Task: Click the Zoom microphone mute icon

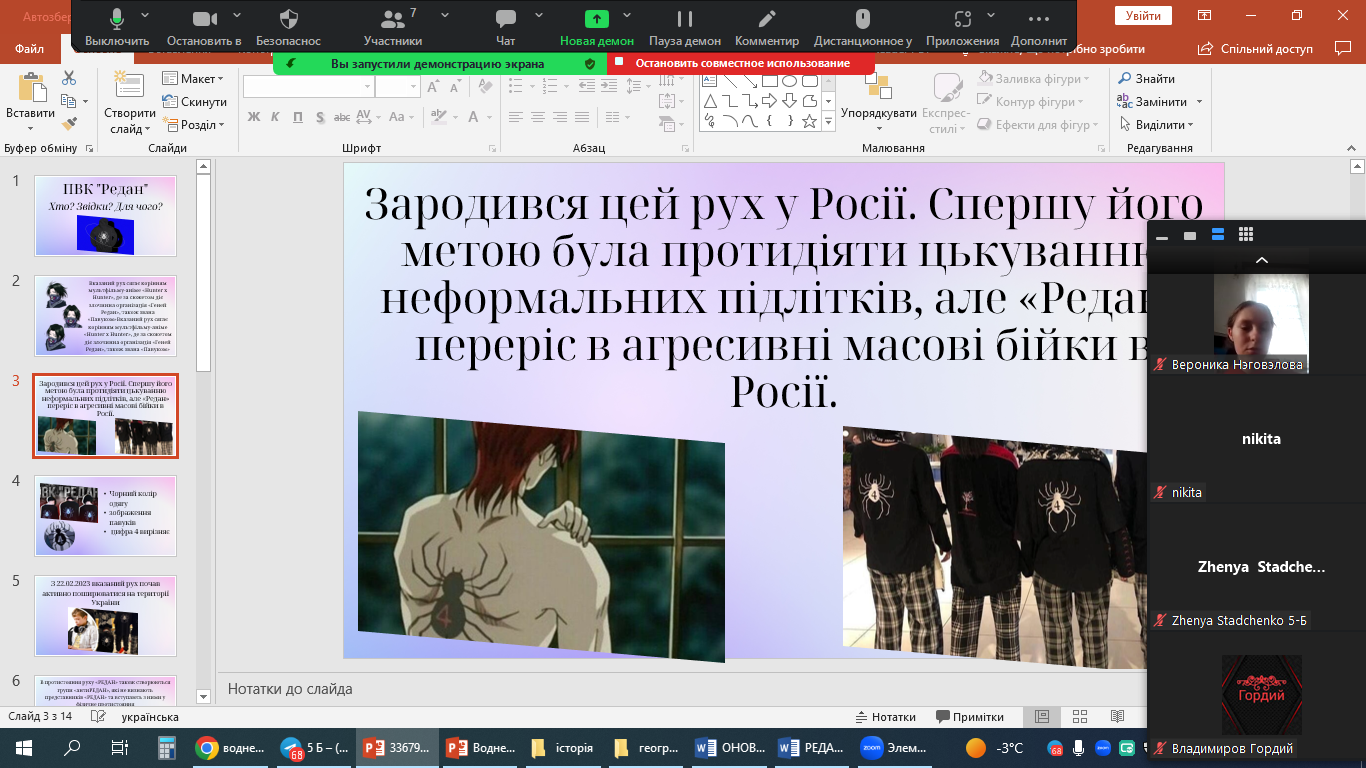Action: point(117,18)
